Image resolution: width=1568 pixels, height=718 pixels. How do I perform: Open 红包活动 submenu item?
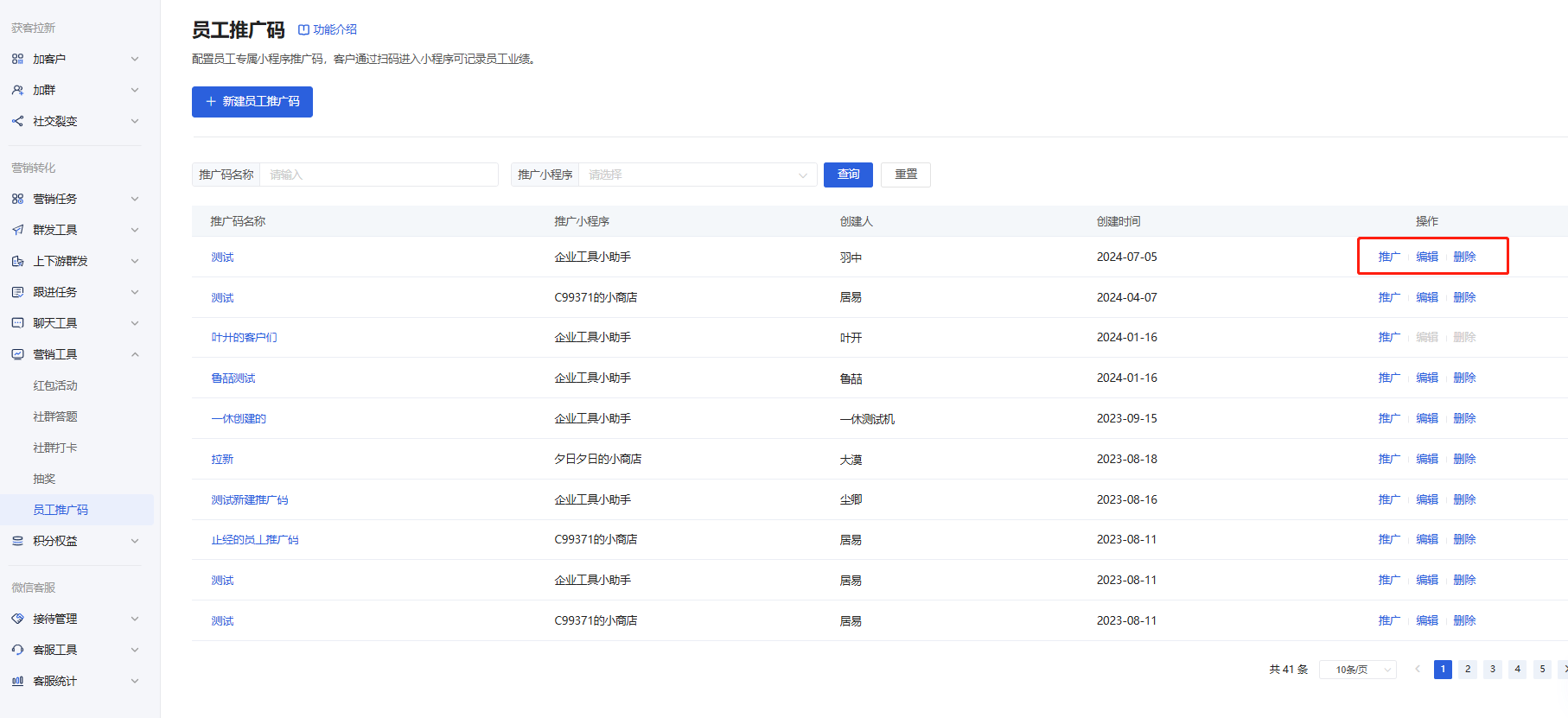coord(55,385)
